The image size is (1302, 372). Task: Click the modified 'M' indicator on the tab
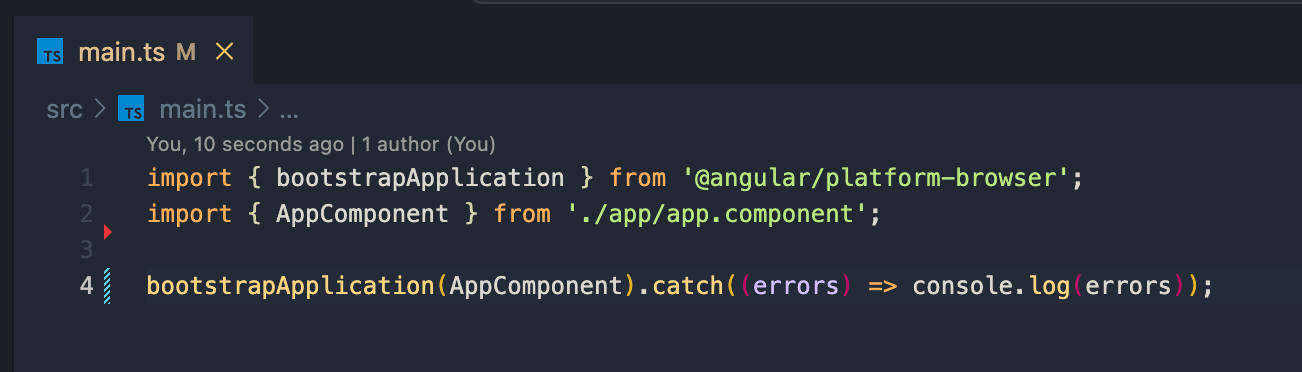[185, 52]
